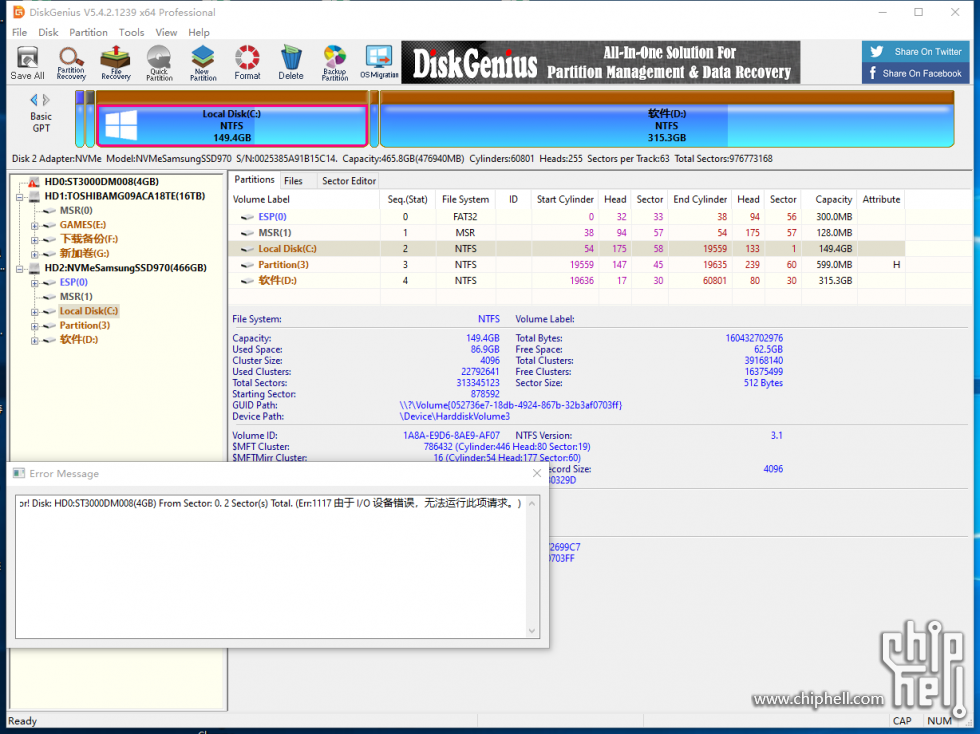Select MSR(1) under HD2 in tree
Screen dimensions: 980x734
coord(76,296)
